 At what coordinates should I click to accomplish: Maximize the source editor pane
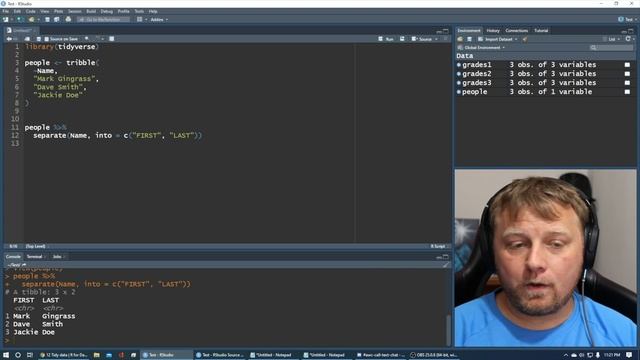point(446,31)
